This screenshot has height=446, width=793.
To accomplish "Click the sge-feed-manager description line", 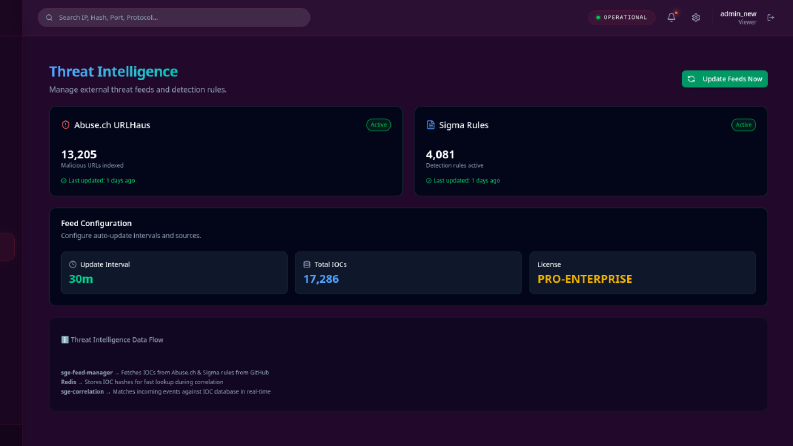I will coord(165,373).
